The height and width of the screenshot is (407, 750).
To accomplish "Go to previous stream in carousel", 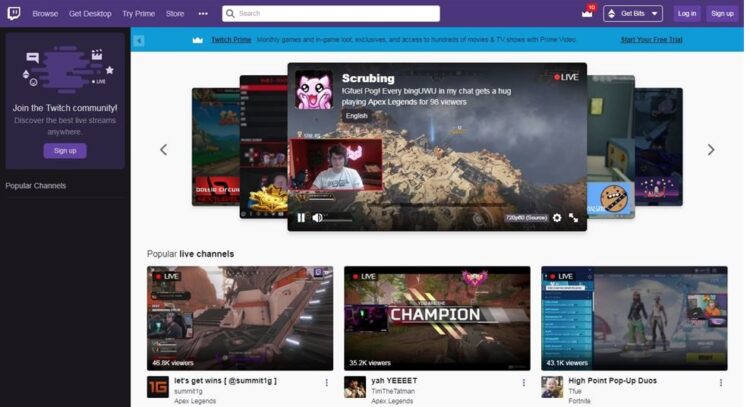I will coord(164,150).
